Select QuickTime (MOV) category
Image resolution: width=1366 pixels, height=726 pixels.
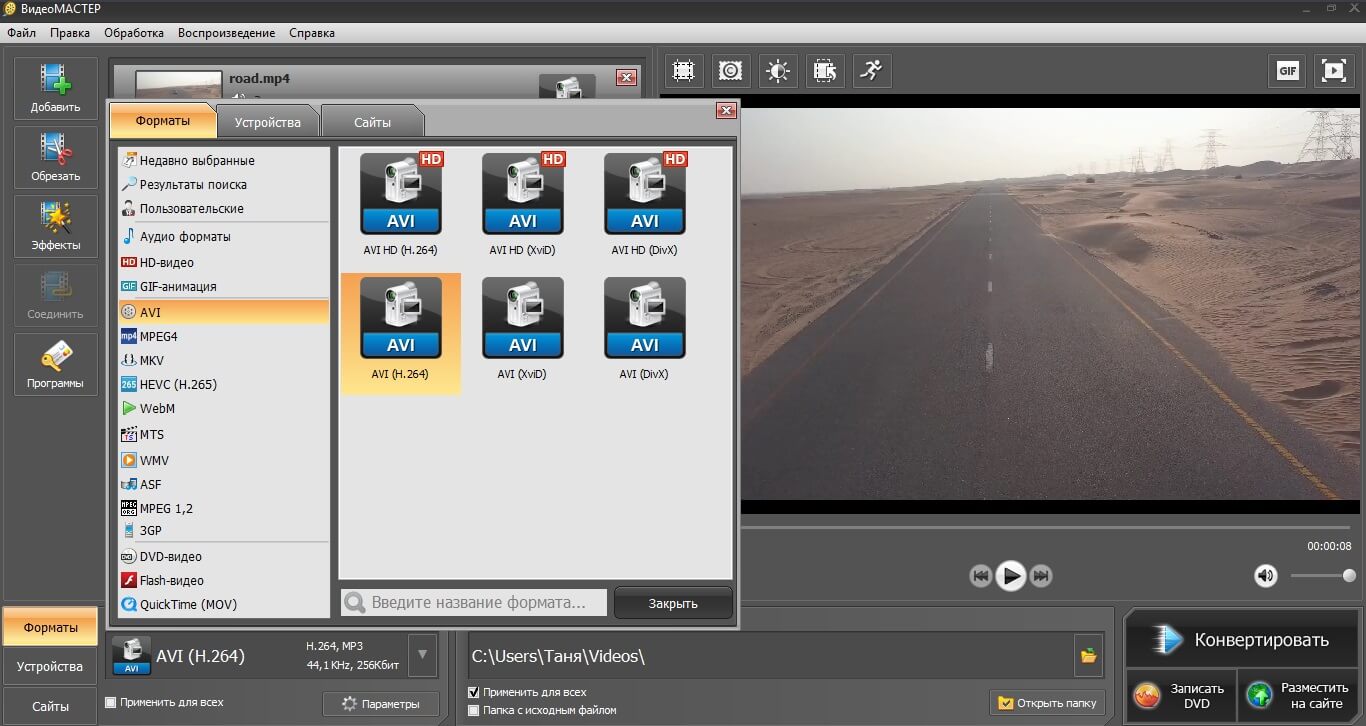coord(224,604)
